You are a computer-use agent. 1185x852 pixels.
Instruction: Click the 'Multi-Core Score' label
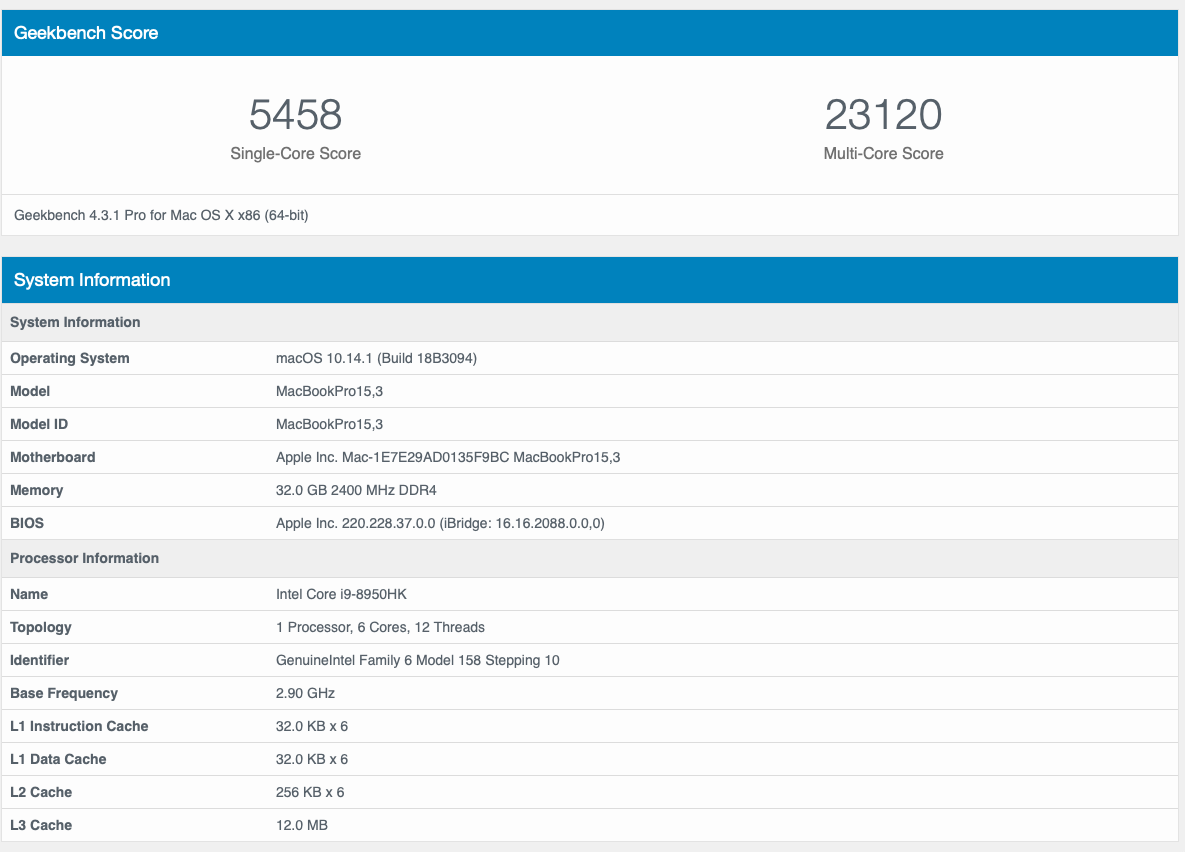click(x=883, y=153)
